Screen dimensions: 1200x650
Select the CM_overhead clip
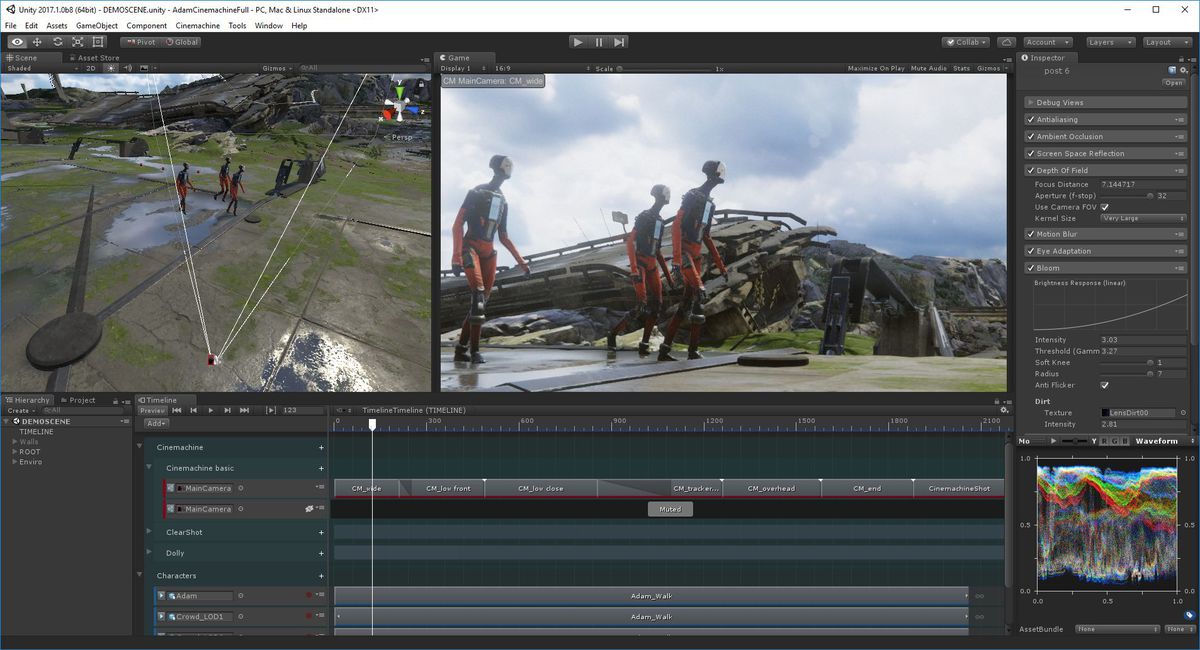coord(772,488)
